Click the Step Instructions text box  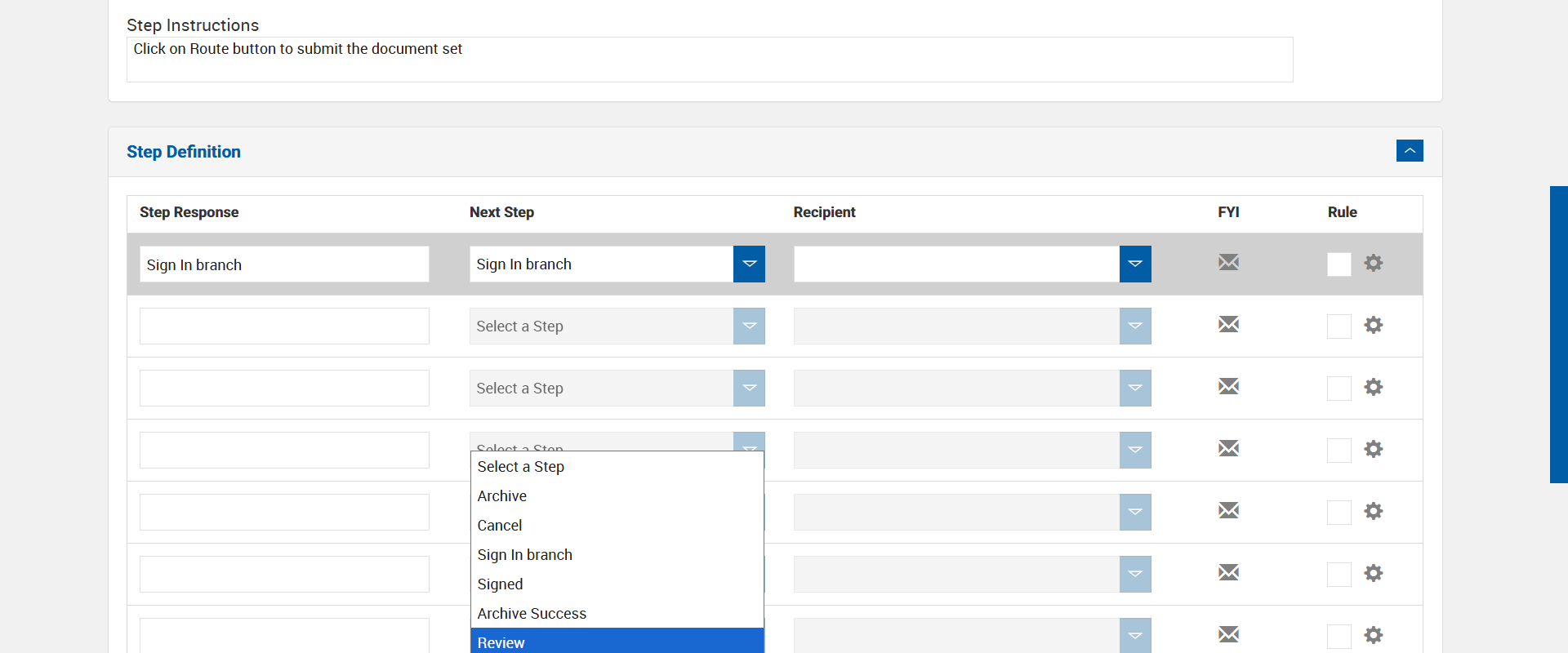click(709, 60)
